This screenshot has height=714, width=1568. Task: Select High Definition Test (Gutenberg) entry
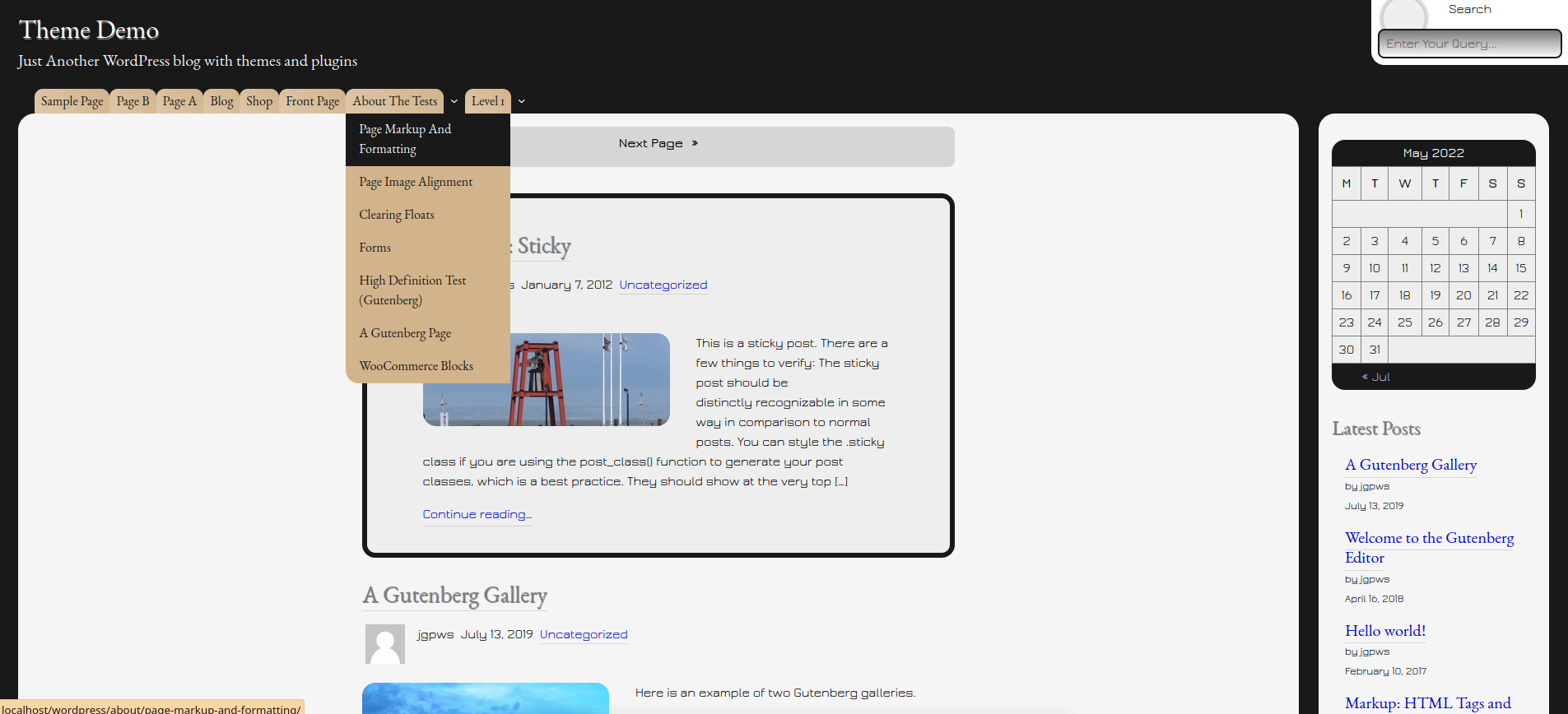(x=428, y=290)
